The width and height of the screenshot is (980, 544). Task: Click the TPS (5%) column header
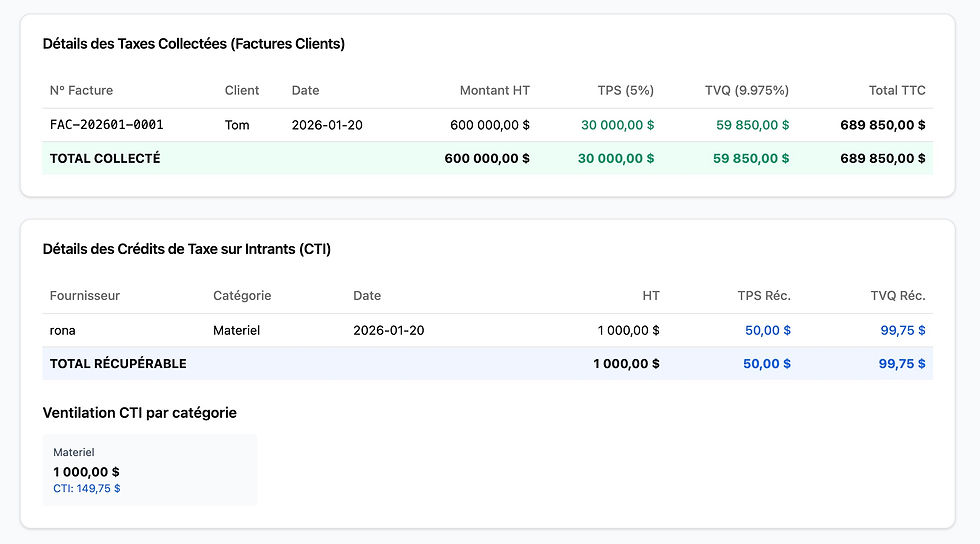point(625,90)
